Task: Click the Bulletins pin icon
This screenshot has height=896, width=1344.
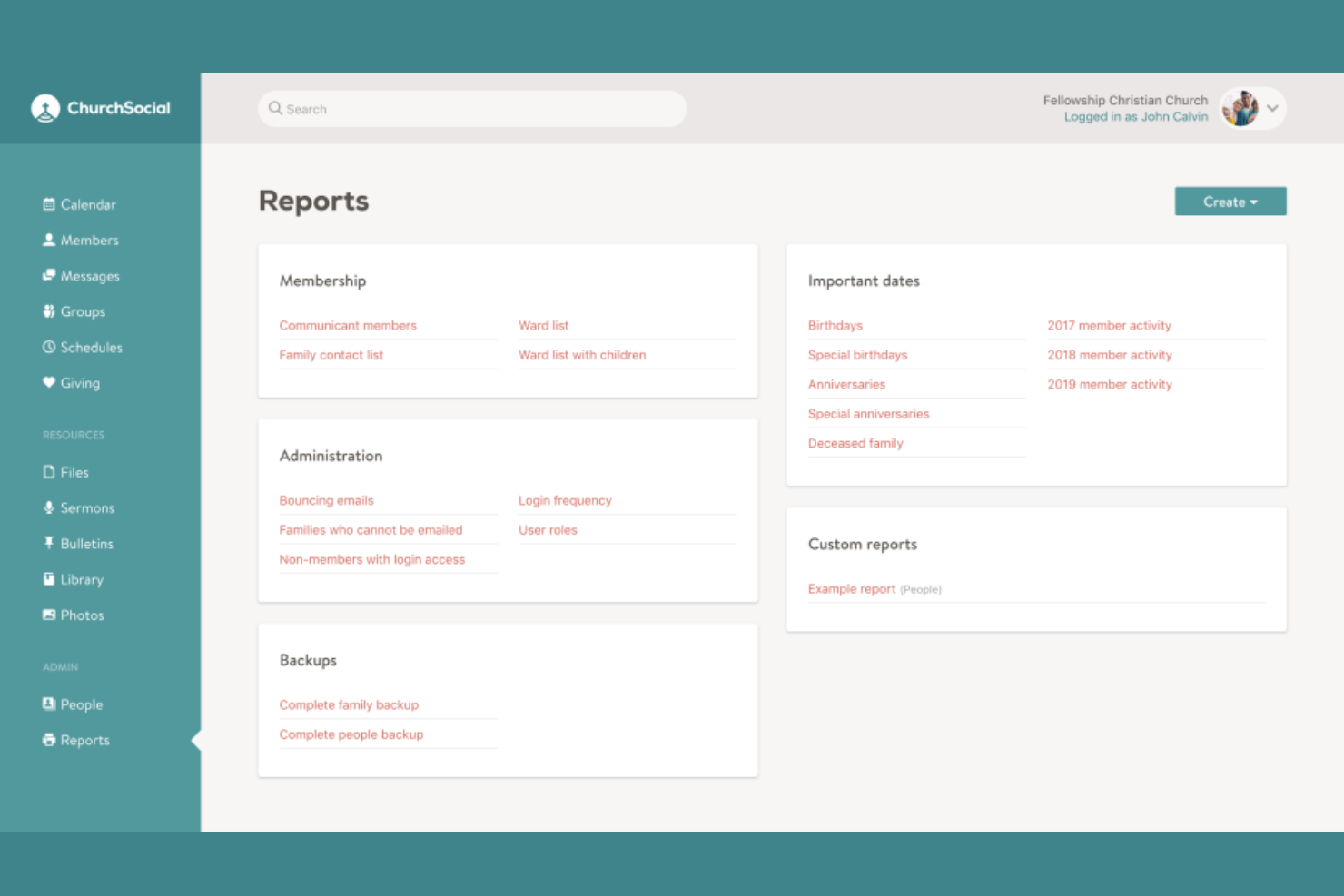Action: point(50,543)
